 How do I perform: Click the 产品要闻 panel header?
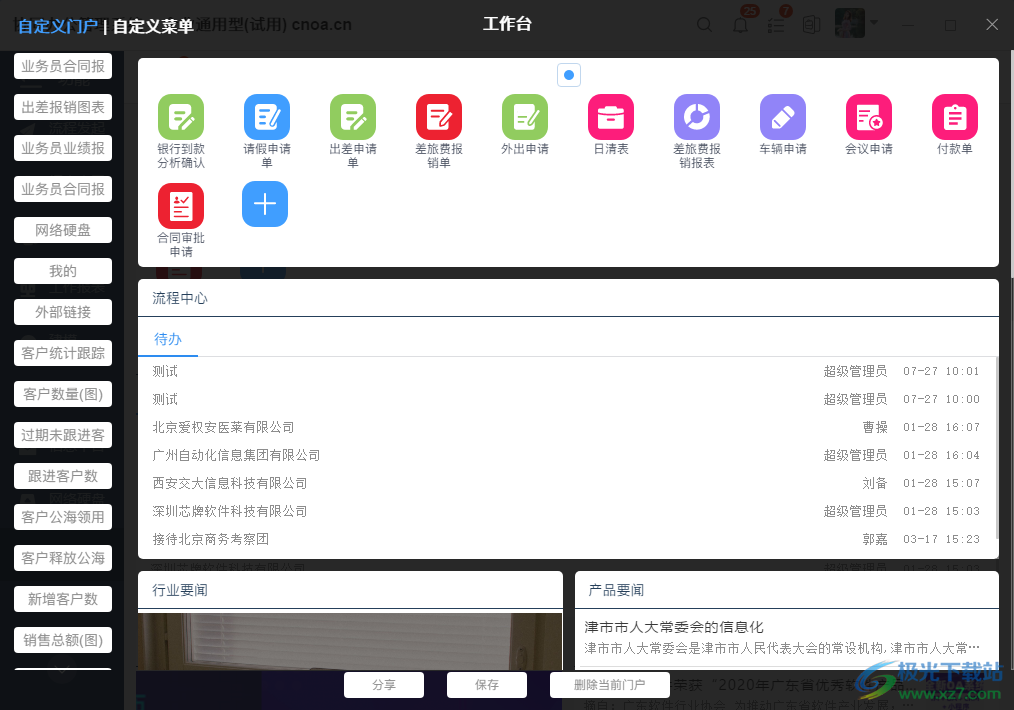pos(787,590)
